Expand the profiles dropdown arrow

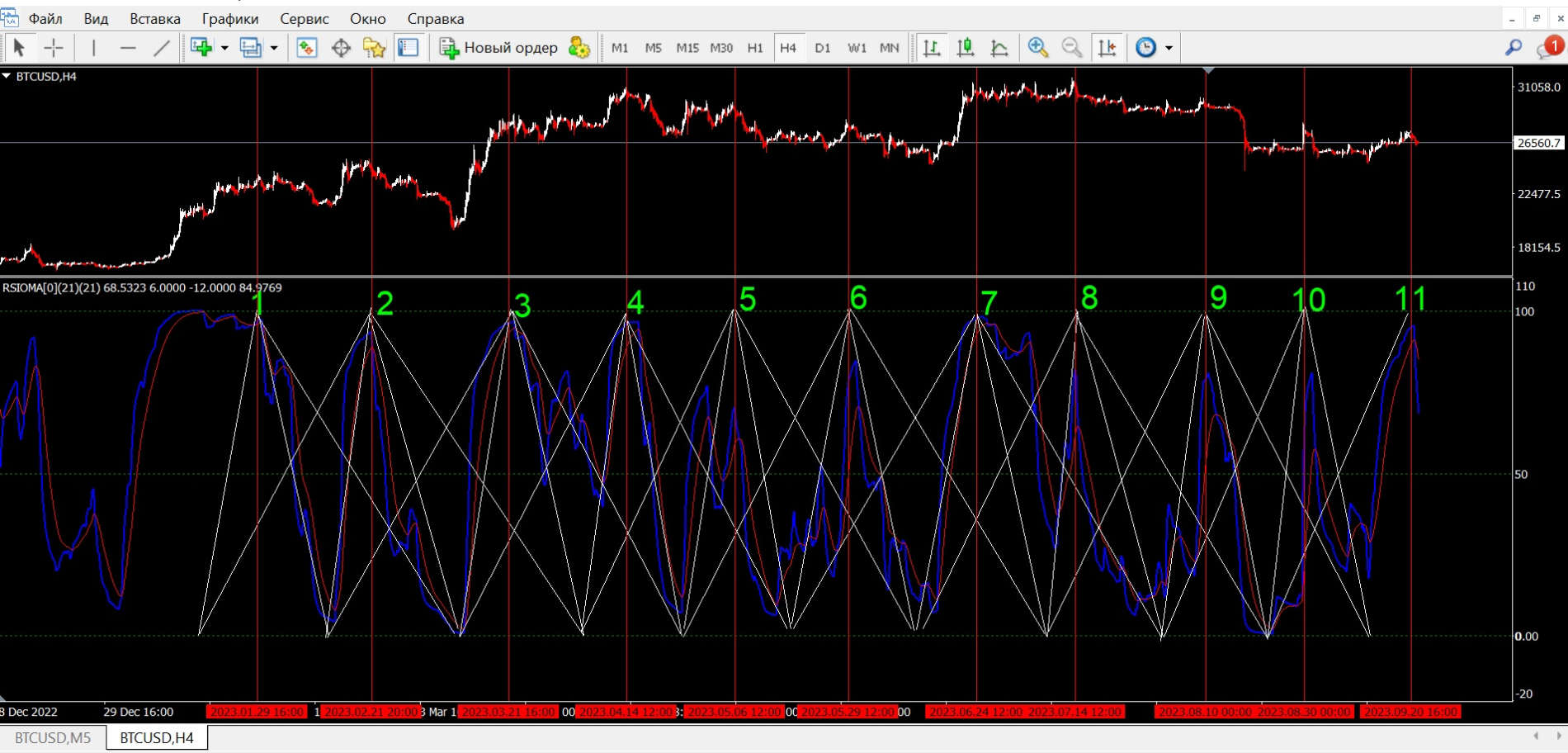[x=274, y=48]
